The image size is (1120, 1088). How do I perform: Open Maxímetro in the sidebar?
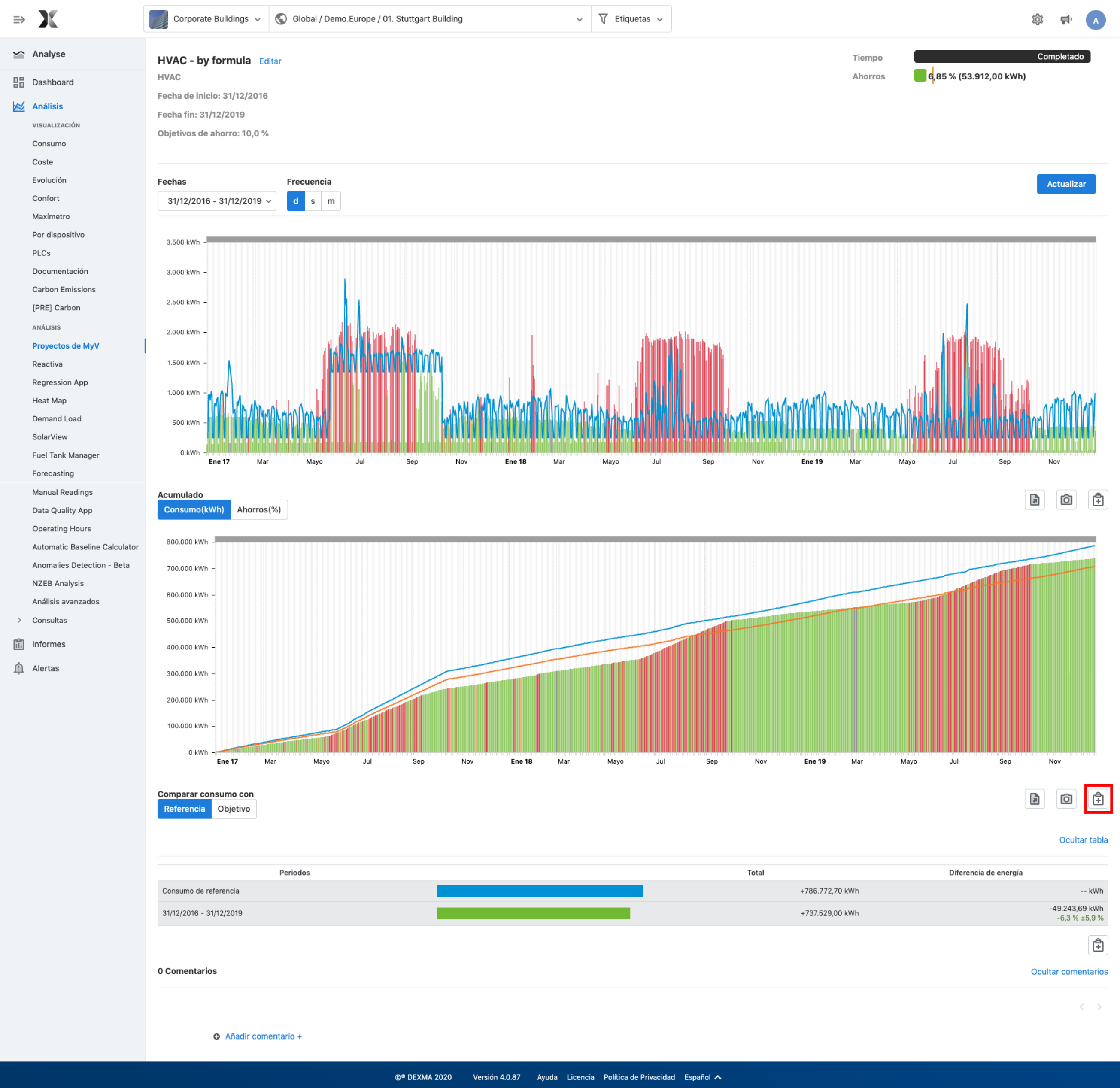tap(51, 217)
